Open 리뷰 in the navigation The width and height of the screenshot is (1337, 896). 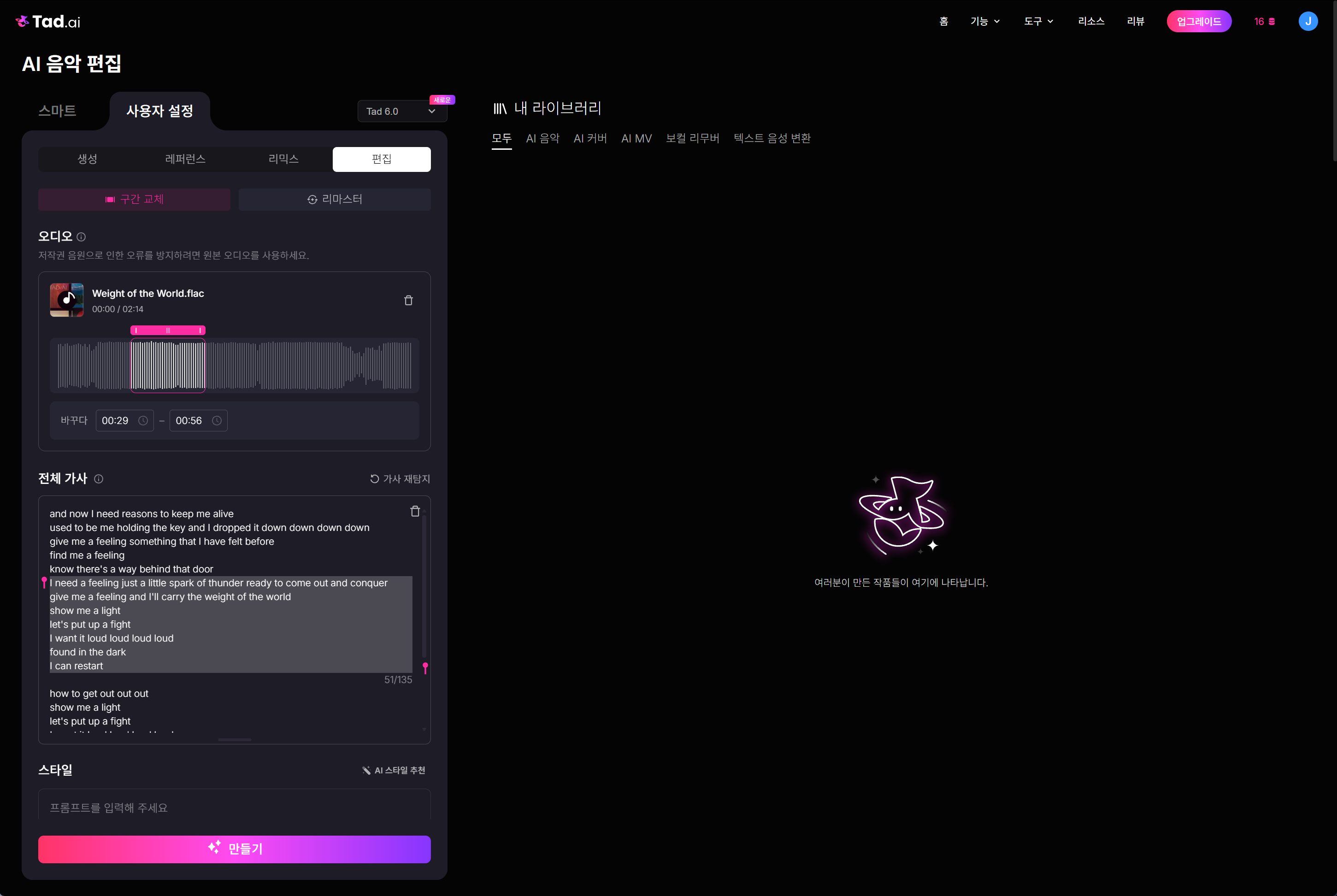1136,22
